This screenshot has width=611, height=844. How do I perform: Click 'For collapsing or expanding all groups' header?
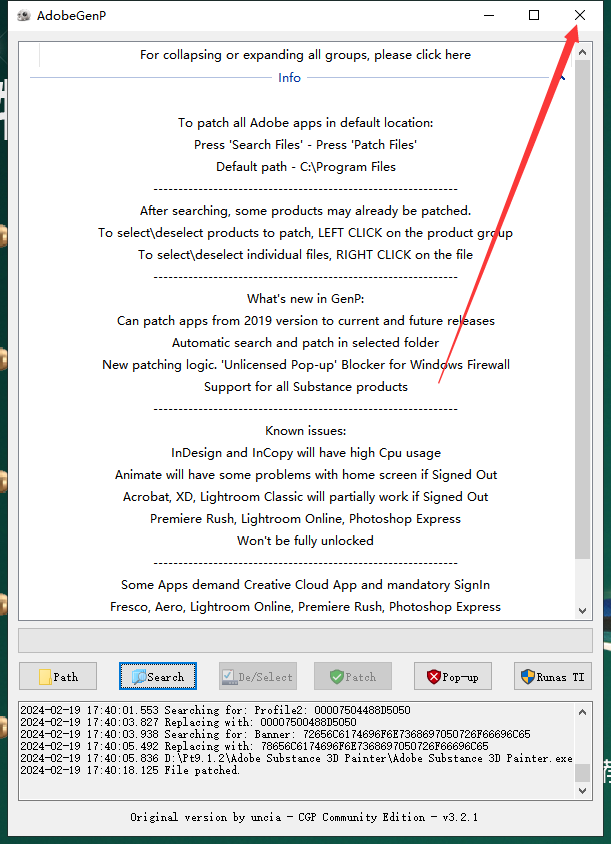pos(305,55)
